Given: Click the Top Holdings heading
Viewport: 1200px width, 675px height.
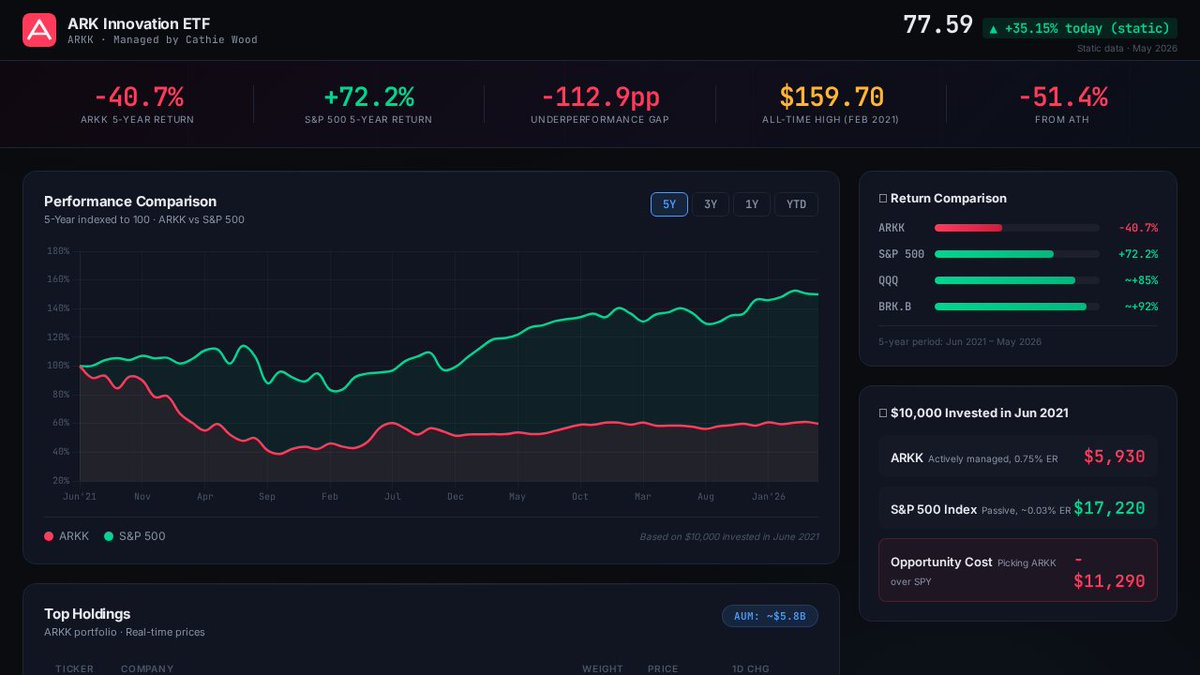Looking at the screenshot, I should click(x=87, y=614).
